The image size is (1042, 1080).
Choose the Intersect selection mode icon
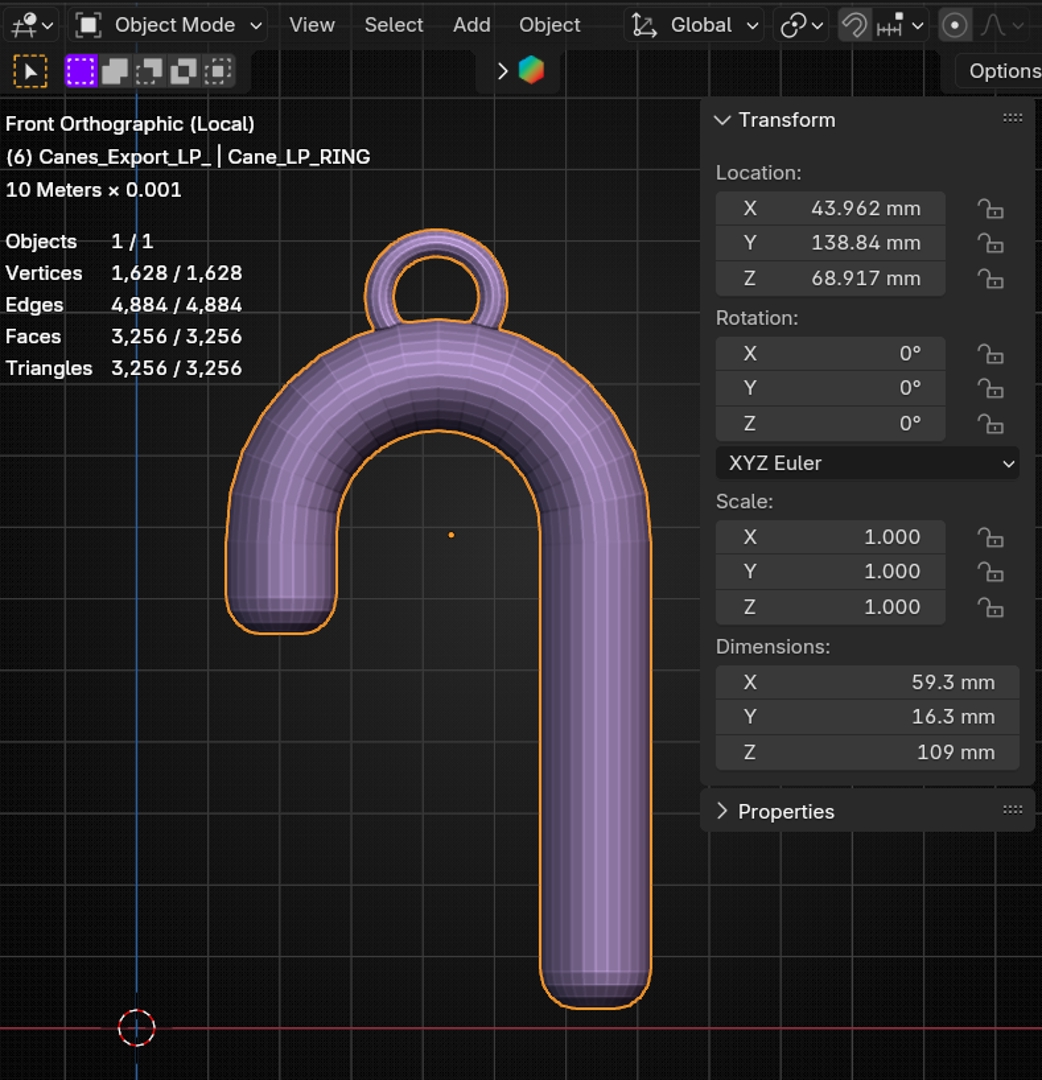(218, 71)
